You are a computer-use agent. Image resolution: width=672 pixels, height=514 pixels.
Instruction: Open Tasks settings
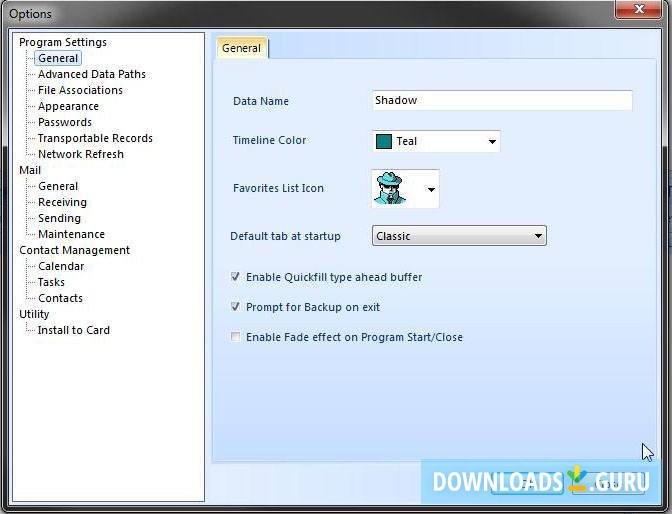[51, 282]
